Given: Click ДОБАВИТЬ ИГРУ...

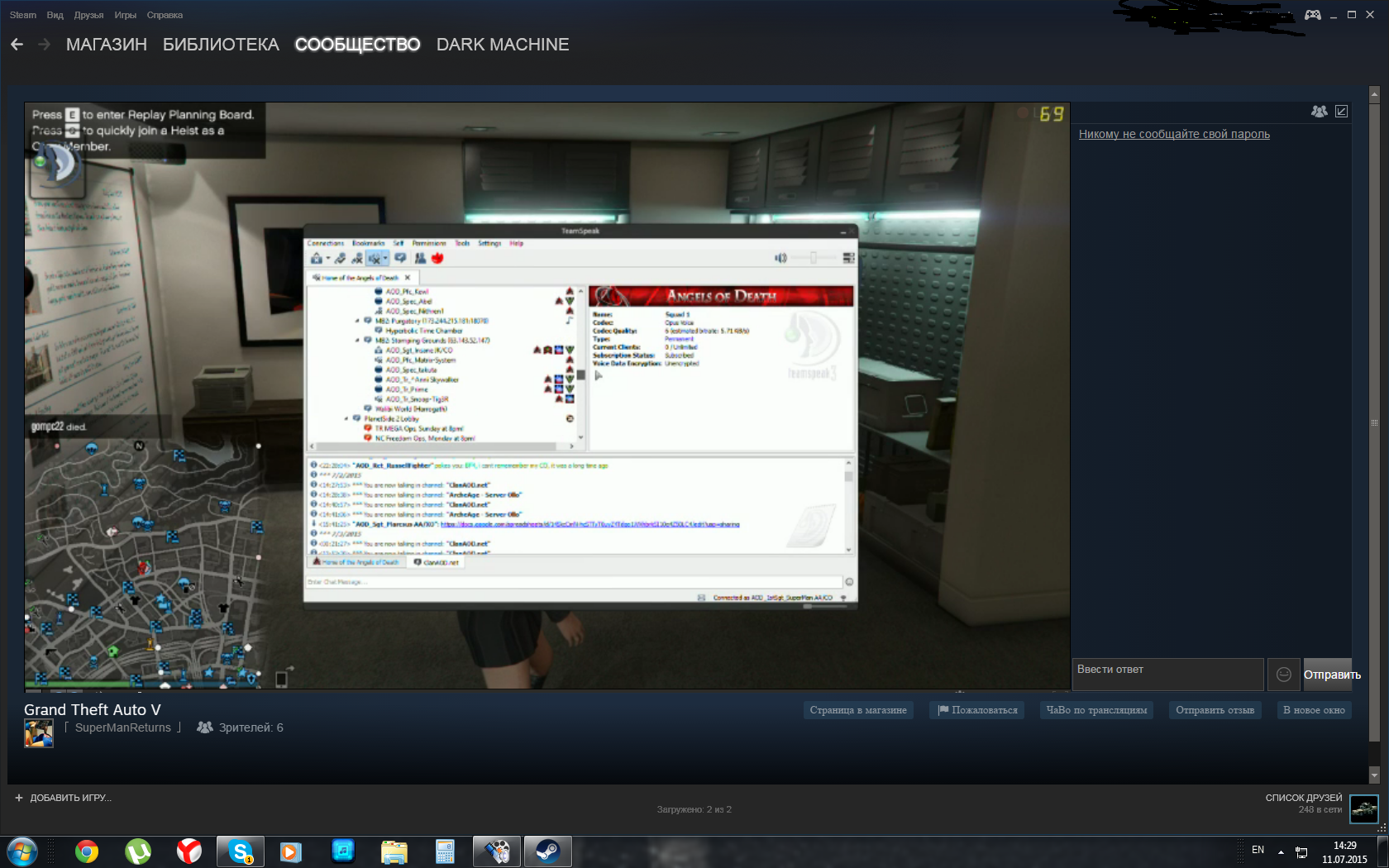Looking at the screenshot, I should click(x=70, y=798).
